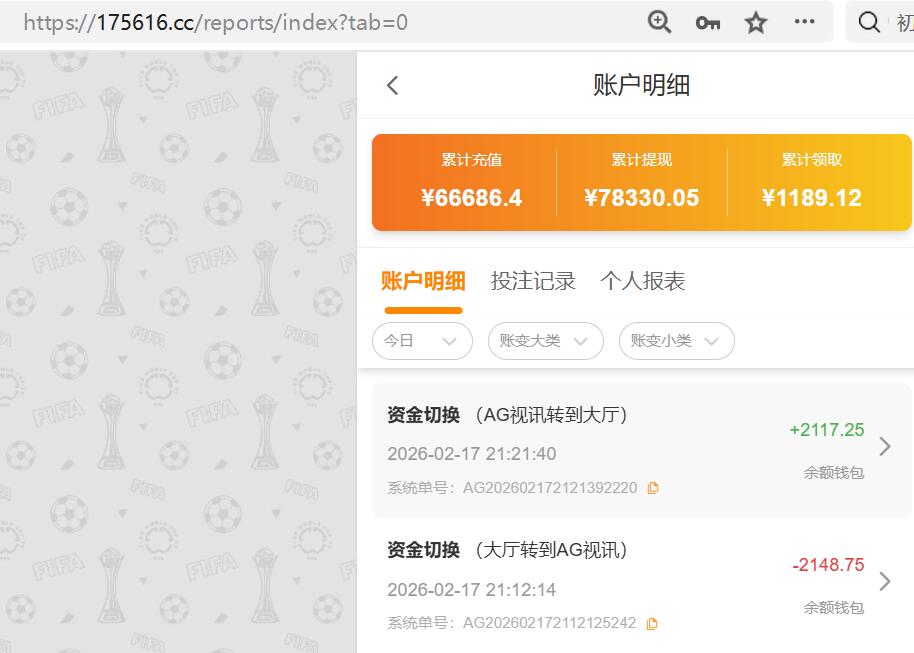The width and height of the screenshot is (914, 653).
Task: Click the search magnifier icon right of the address bar
Action: point(868,21)
